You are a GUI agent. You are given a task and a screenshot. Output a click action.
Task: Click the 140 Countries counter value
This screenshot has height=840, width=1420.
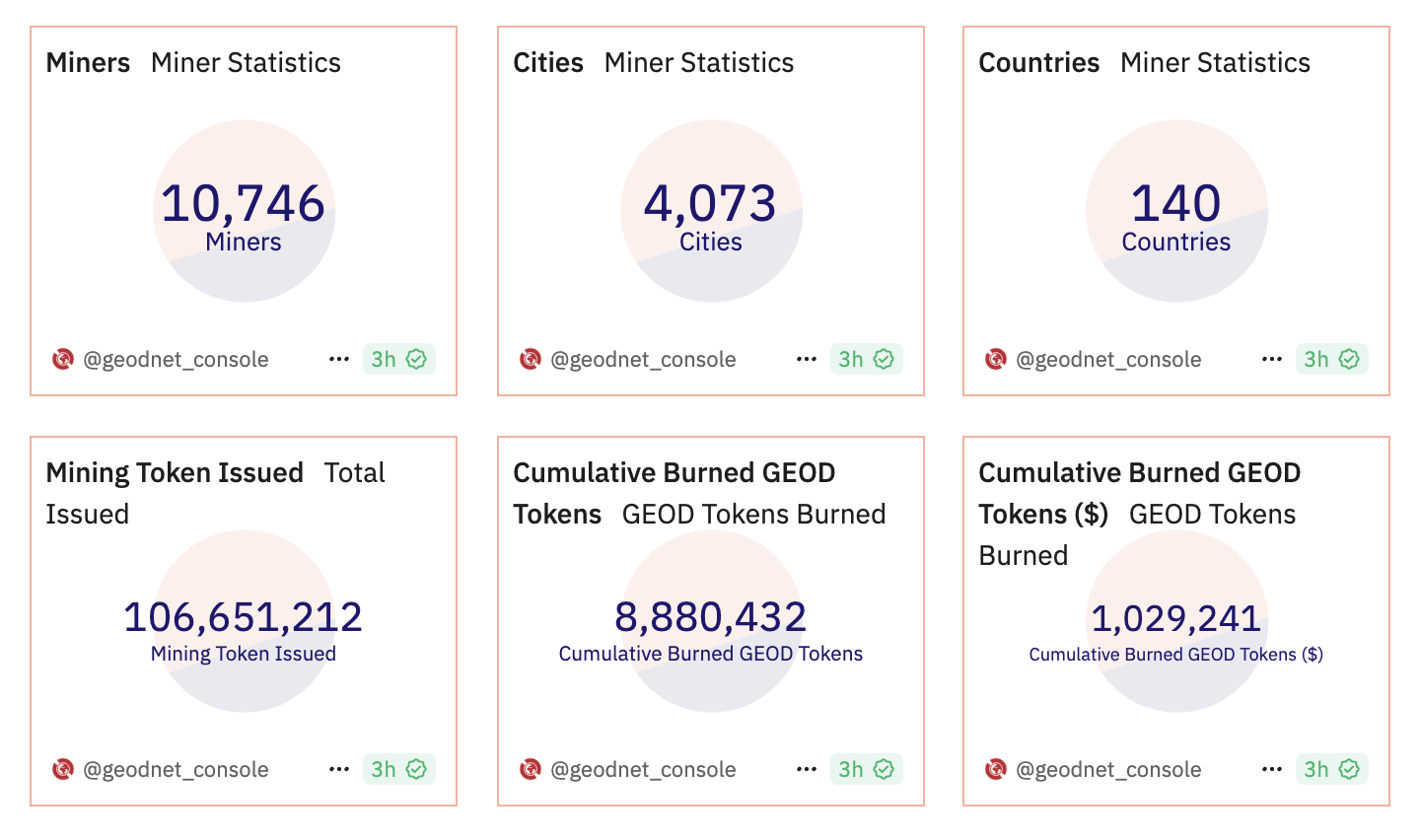(x=1175, y=204)
